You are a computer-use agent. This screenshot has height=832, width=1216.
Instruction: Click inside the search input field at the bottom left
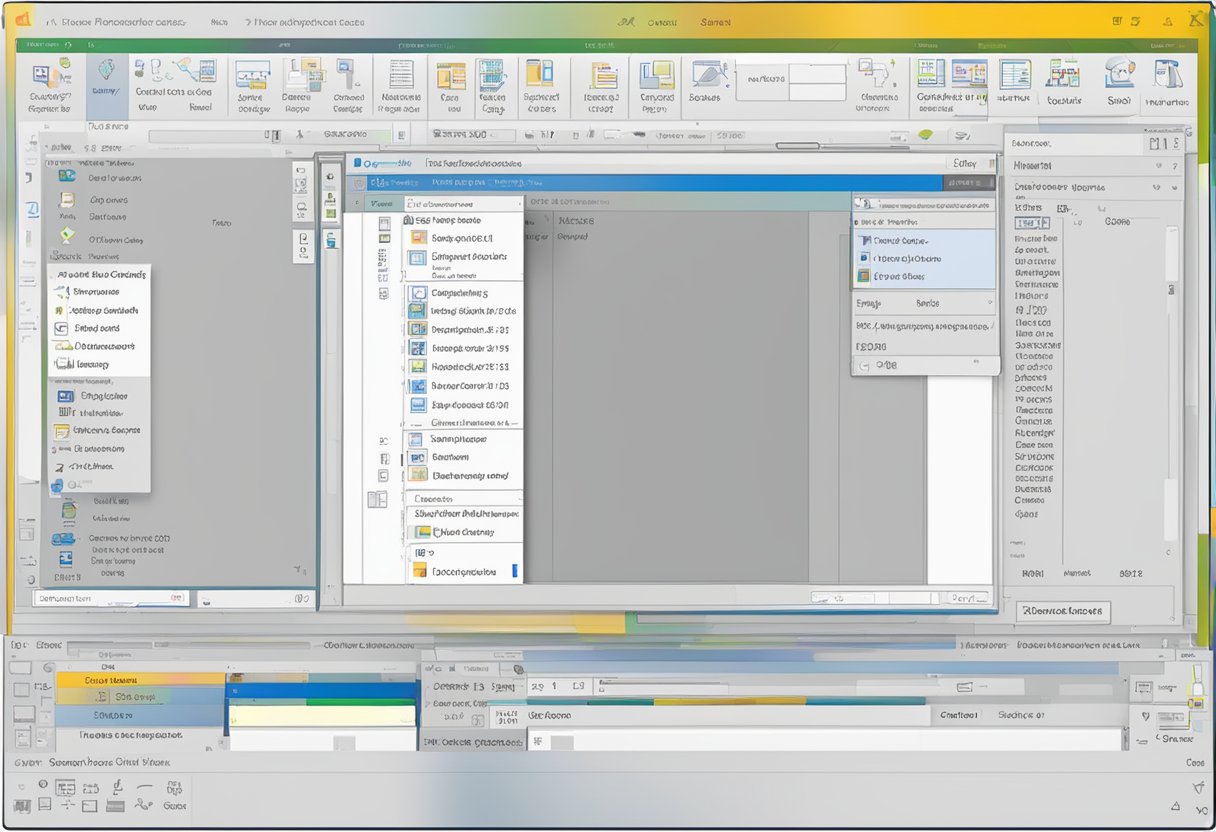click(110, 598)
